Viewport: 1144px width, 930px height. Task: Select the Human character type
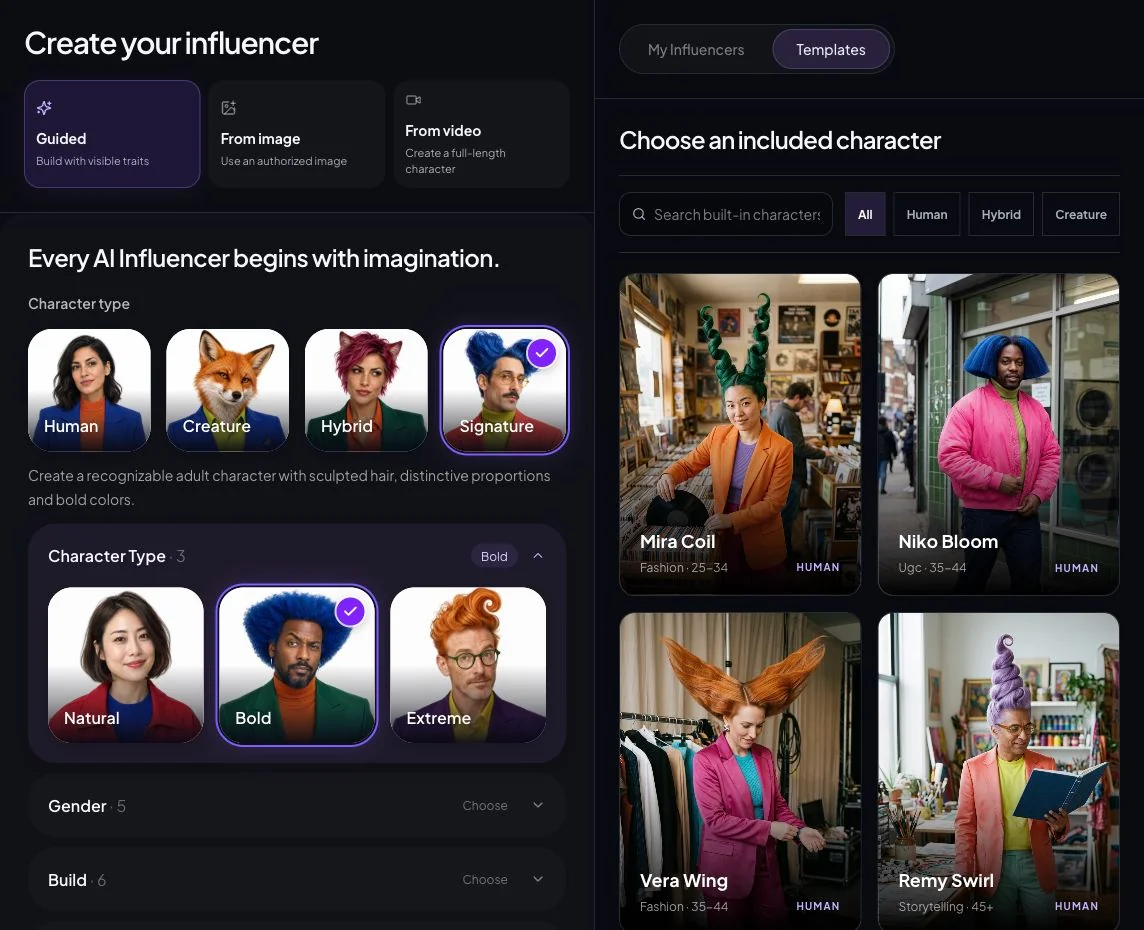coord(89,390)
